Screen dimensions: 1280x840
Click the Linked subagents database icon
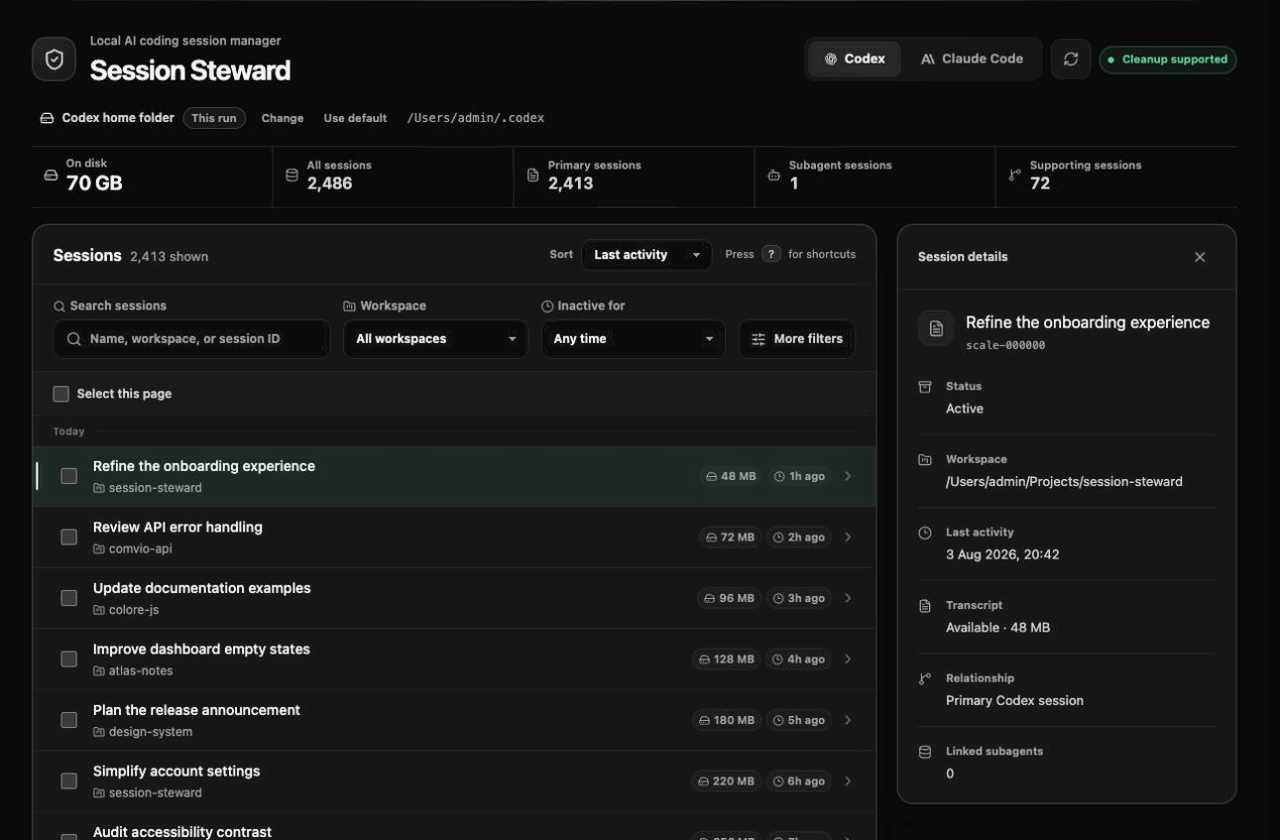pyautogui.click(x=925, y=751)
